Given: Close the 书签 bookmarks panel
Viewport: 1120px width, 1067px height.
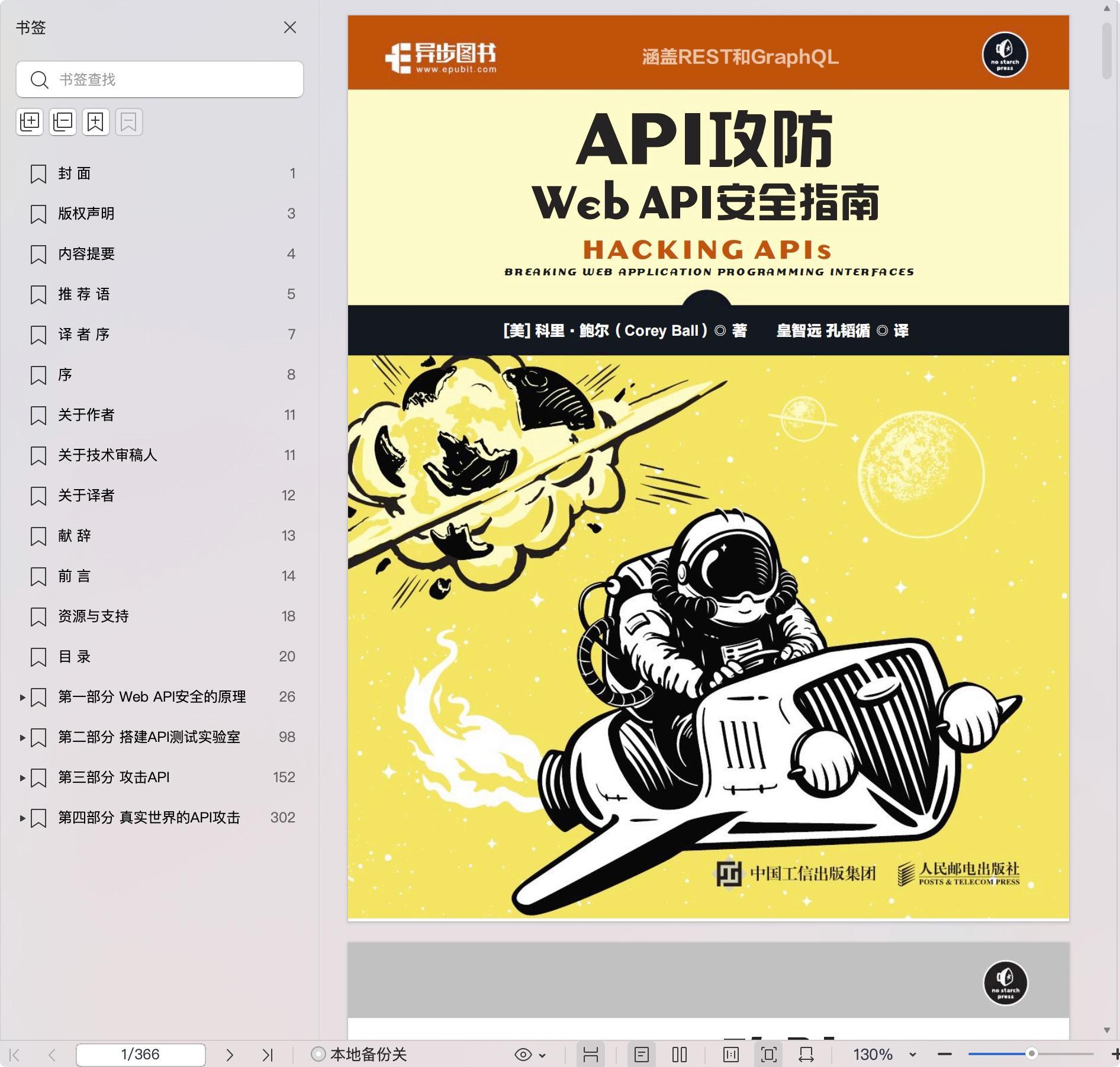Looking at the screenshot, I should coord(289,27).
